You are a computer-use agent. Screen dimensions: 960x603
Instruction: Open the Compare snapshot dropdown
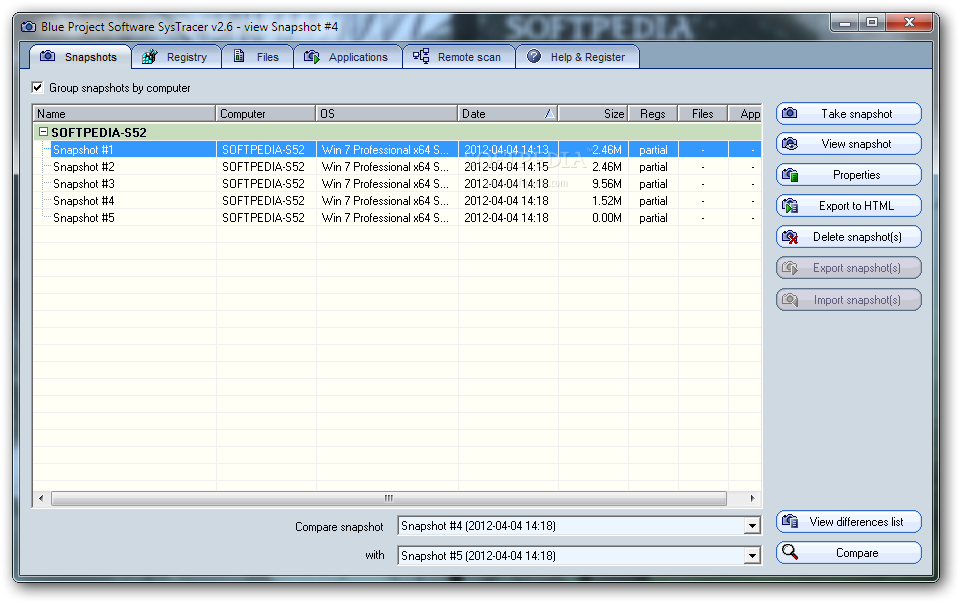[752, 526]
